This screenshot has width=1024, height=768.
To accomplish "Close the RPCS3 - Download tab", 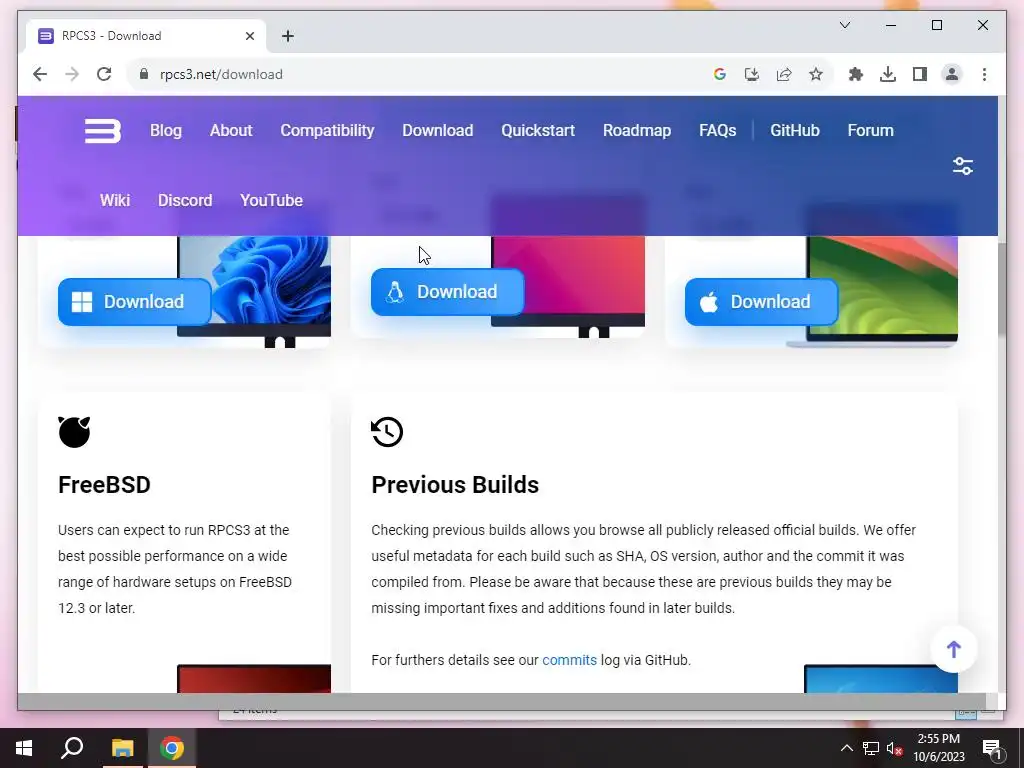I will click(x=249, y=36).
